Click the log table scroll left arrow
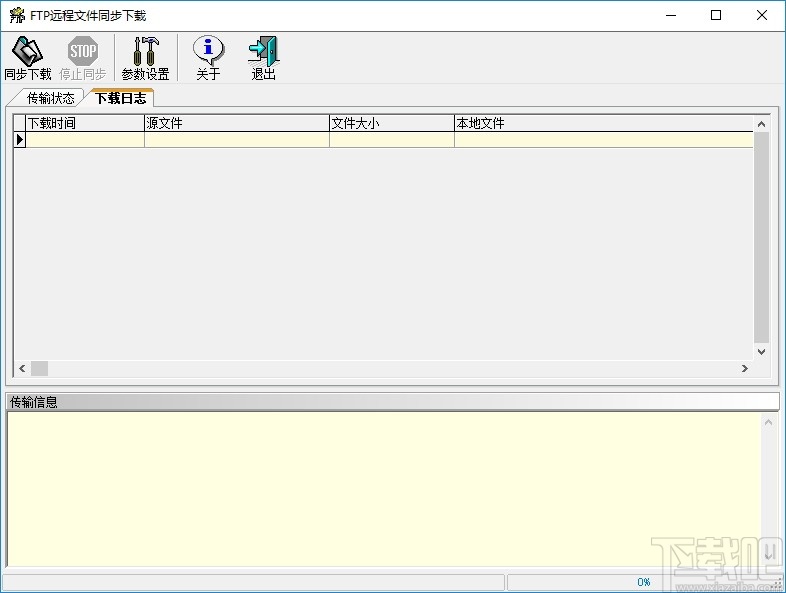Image resolution: width=786 pixels, height=593 pixels. [22, 368]
